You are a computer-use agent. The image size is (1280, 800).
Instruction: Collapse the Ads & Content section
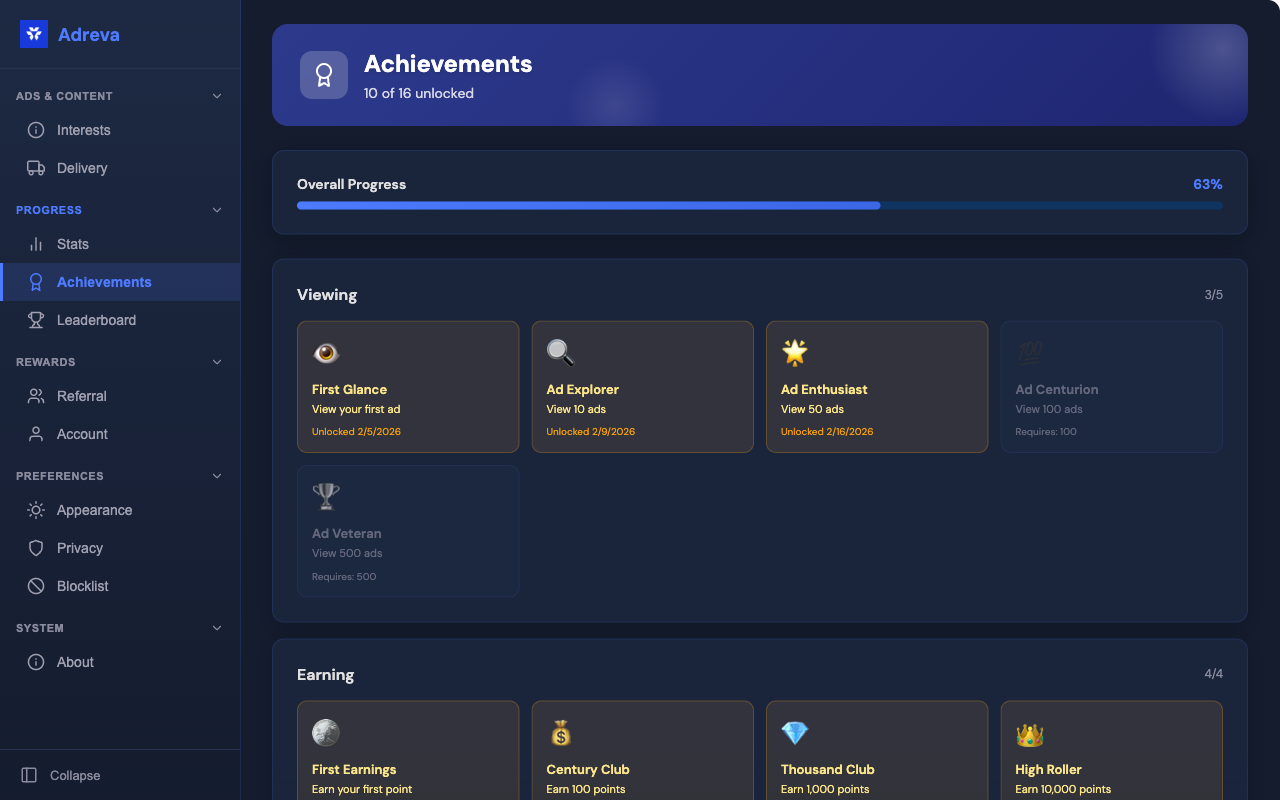pyautogui.click(x=217, y=96)
